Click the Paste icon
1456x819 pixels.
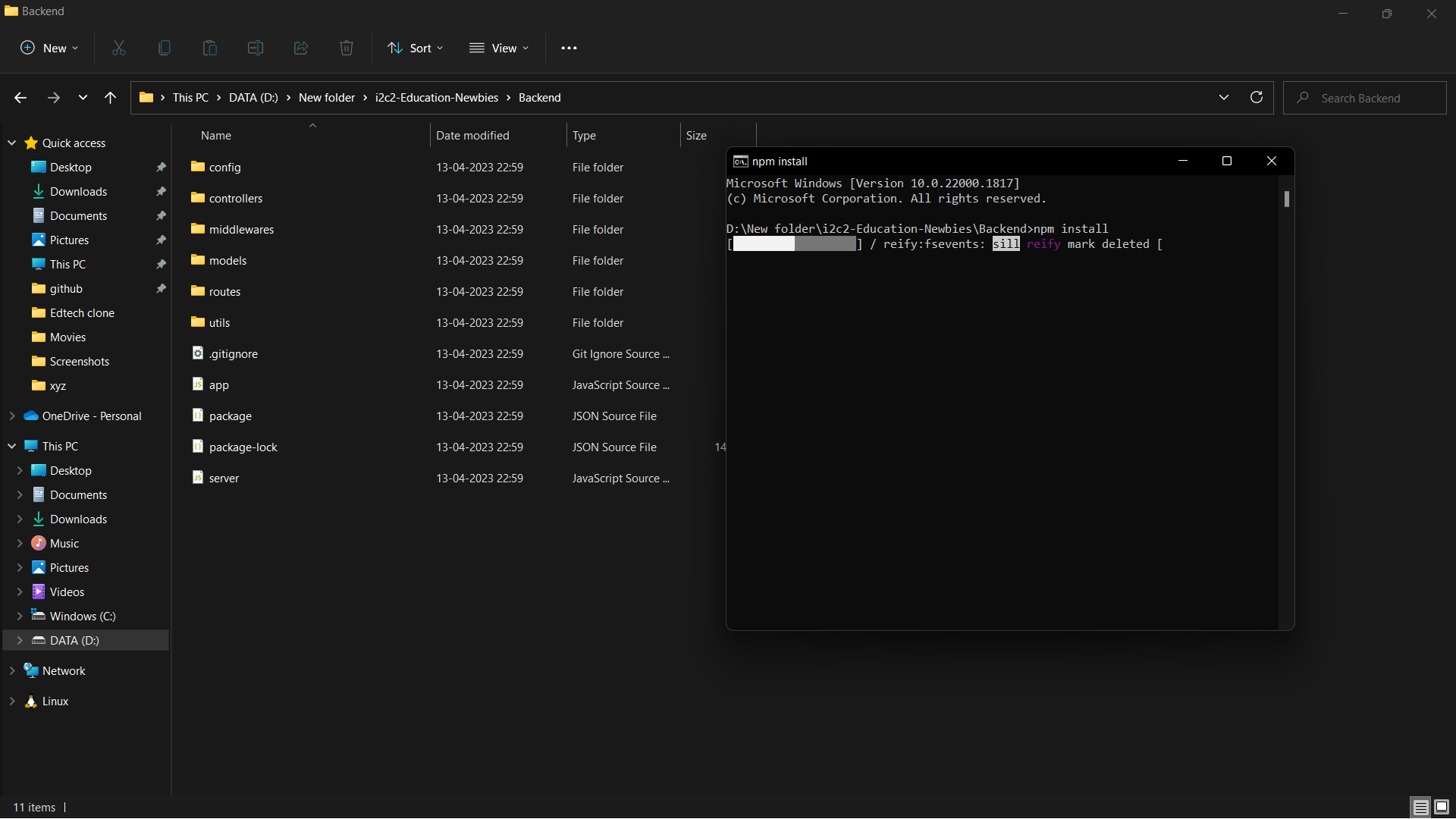[209, 48]
